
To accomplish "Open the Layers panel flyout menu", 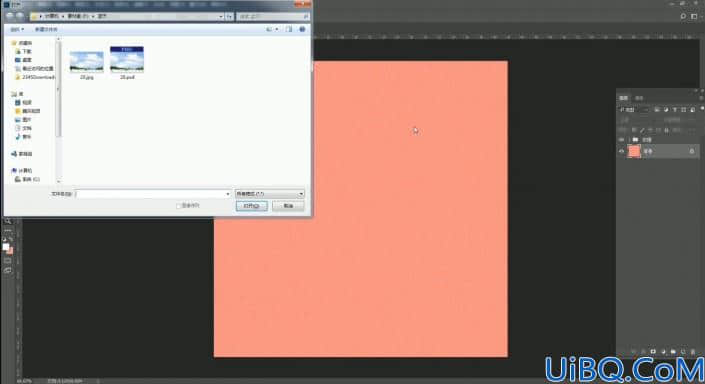I will [x=701, y=98].
